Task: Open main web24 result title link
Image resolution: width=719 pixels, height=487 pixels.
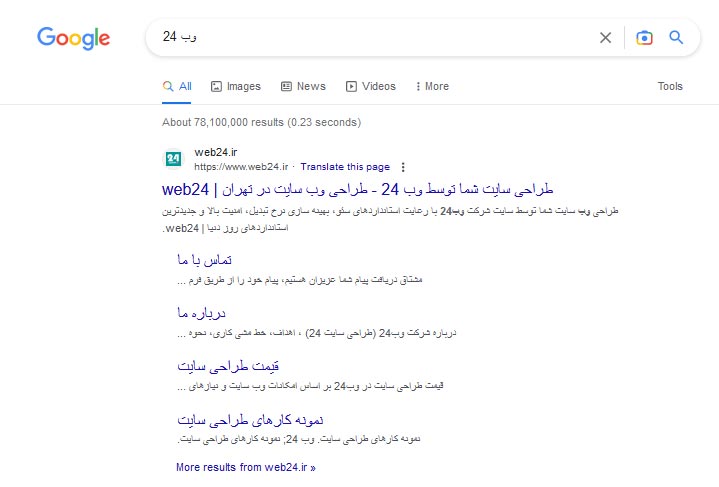Action: click(x=357, y=189)
